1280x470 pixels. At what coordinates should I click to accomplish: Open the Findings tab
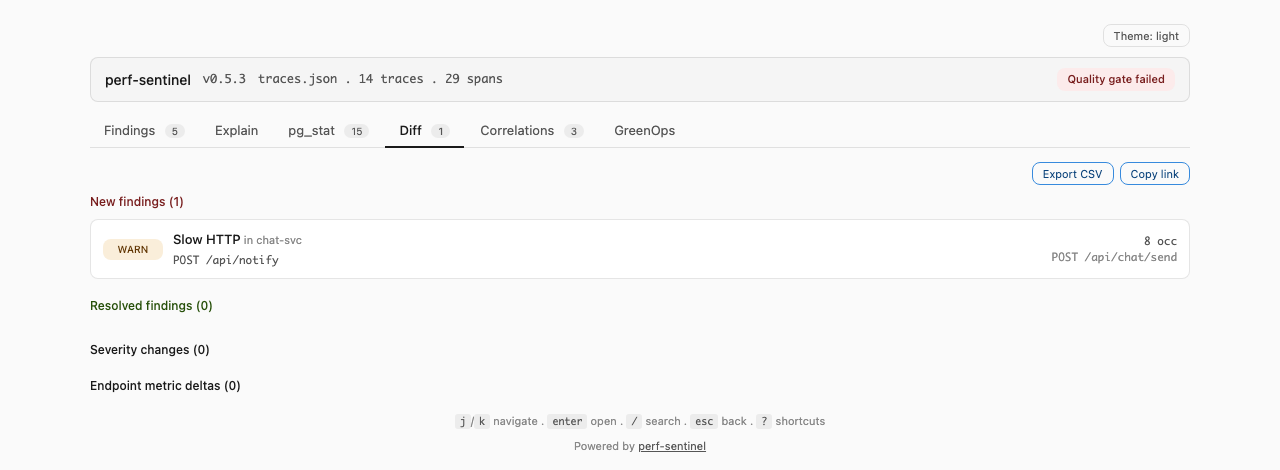coord(144,131)
